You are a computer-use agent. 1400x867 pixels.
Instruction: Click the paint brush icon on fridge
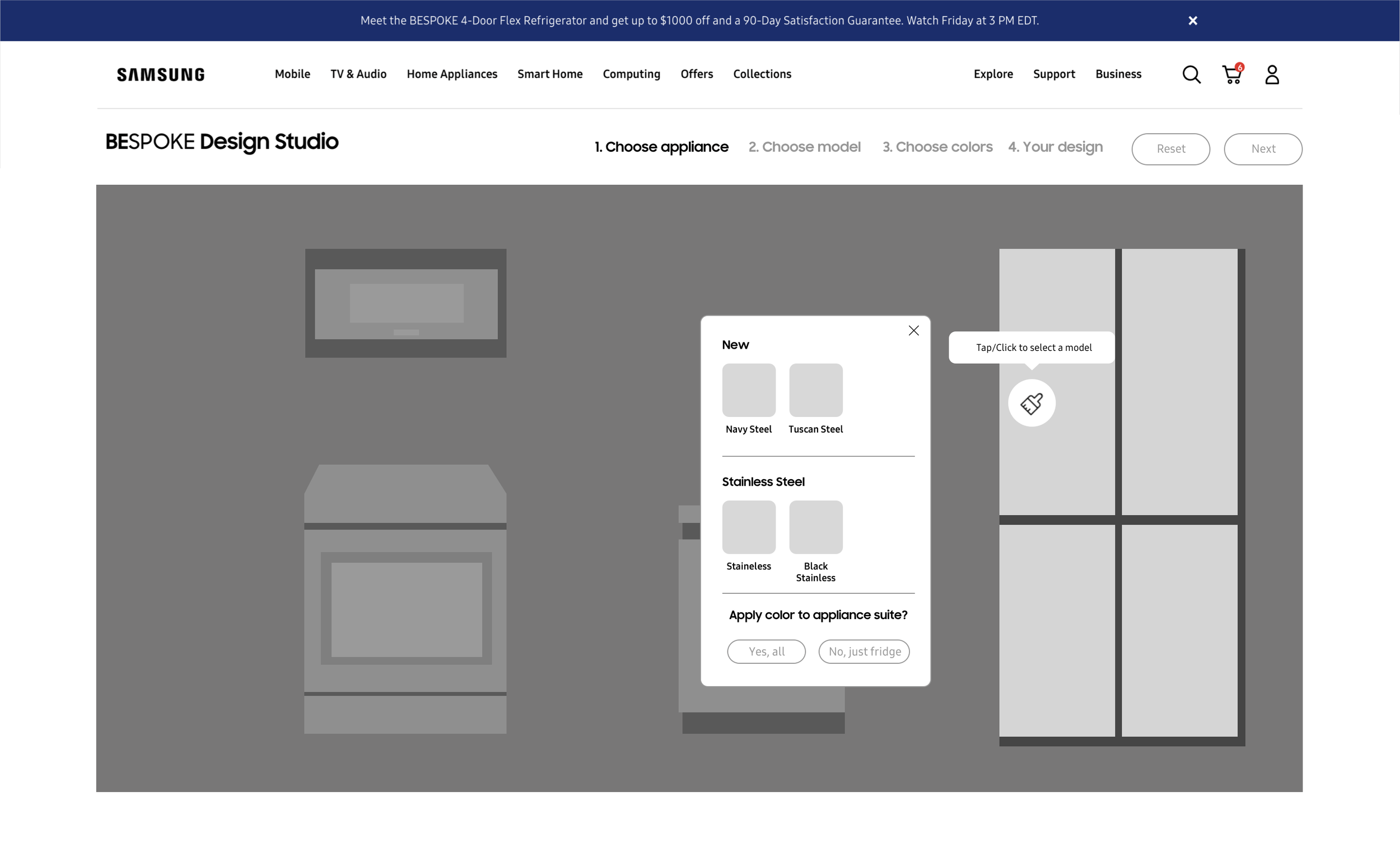1031,403
